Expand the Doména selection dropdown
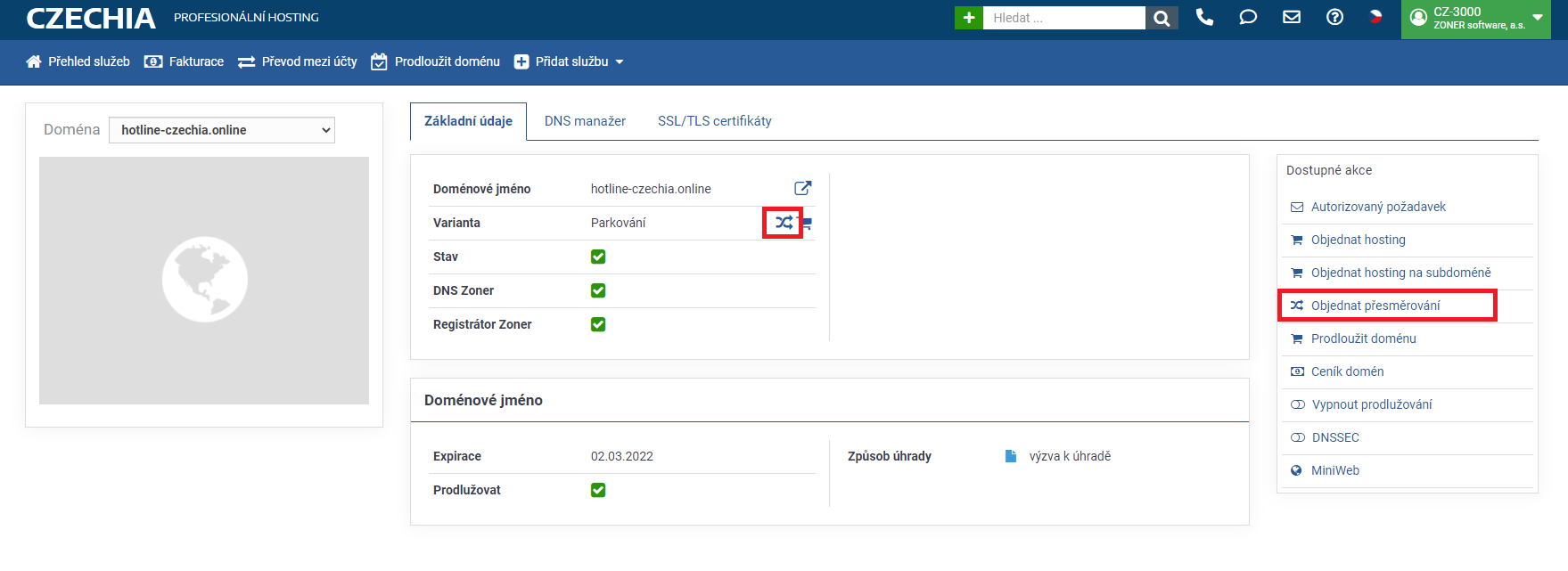Image resolution: width=1568 pixels, height=571 pixels. point(222,130)
